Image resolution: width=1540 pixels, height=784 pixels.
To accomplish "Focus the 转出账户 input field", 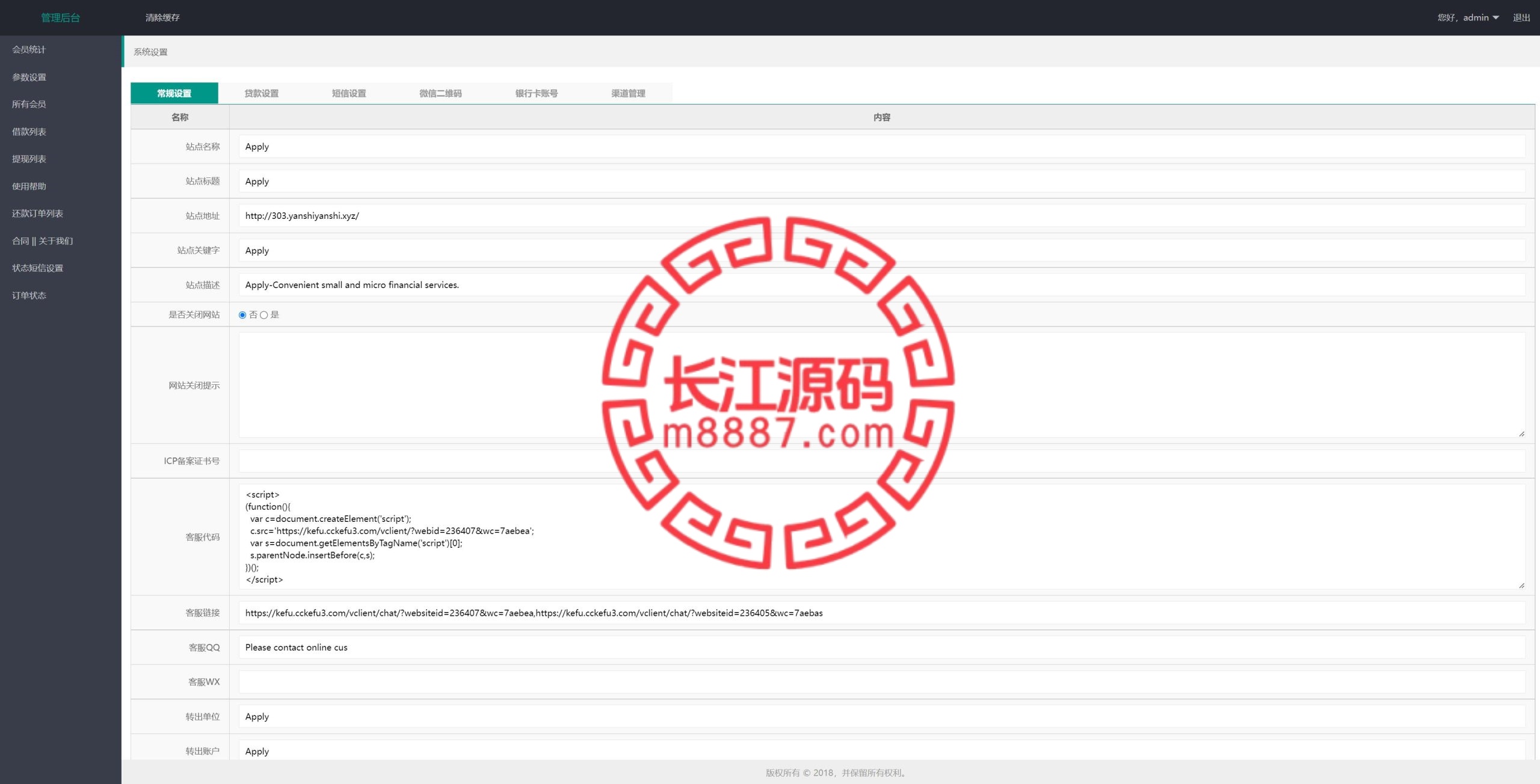I will coord(882,750).
